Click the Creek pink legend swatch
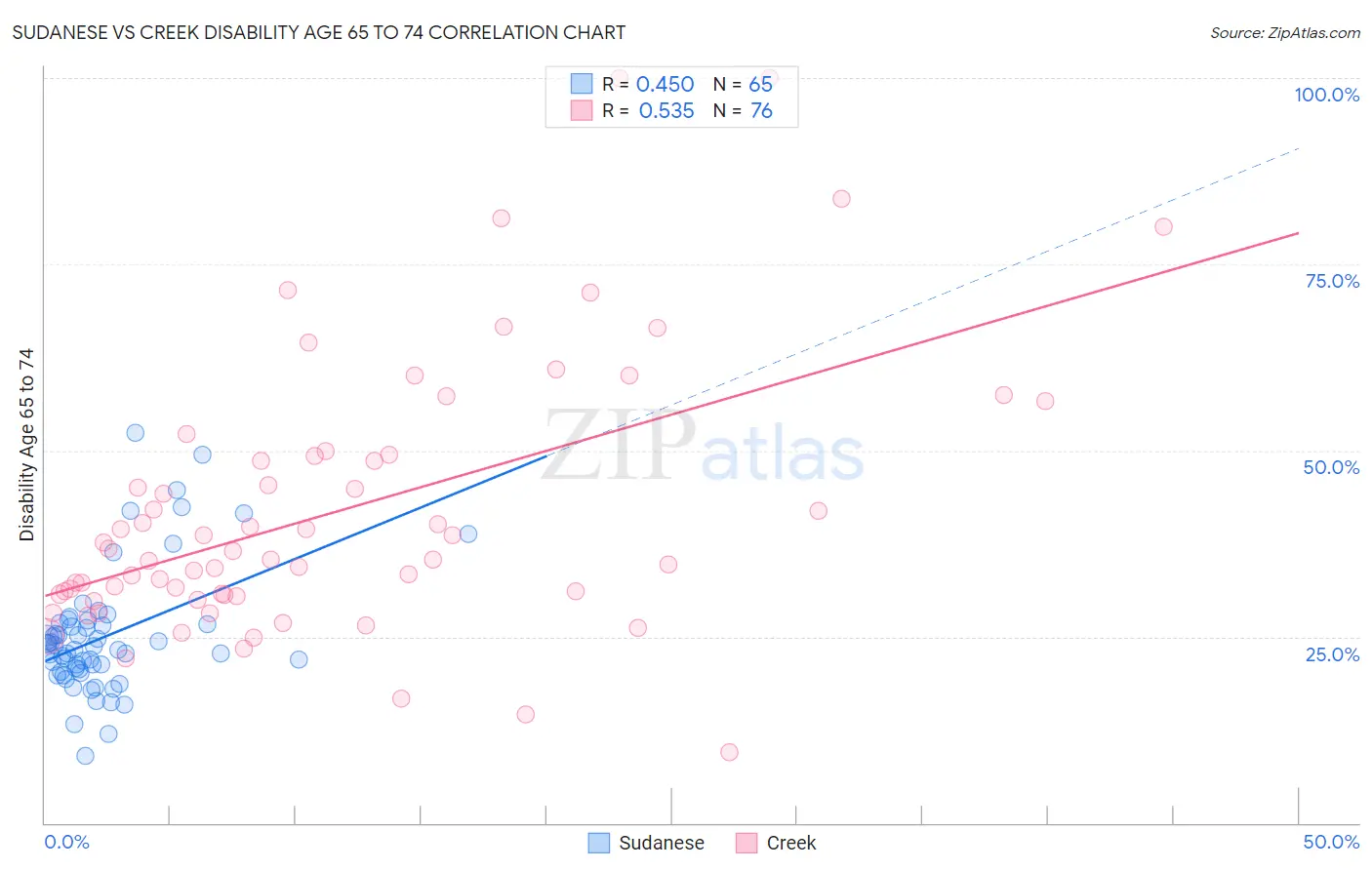Image resolution: width=1372 pixels, height=870 pixels. coord(747,843)
